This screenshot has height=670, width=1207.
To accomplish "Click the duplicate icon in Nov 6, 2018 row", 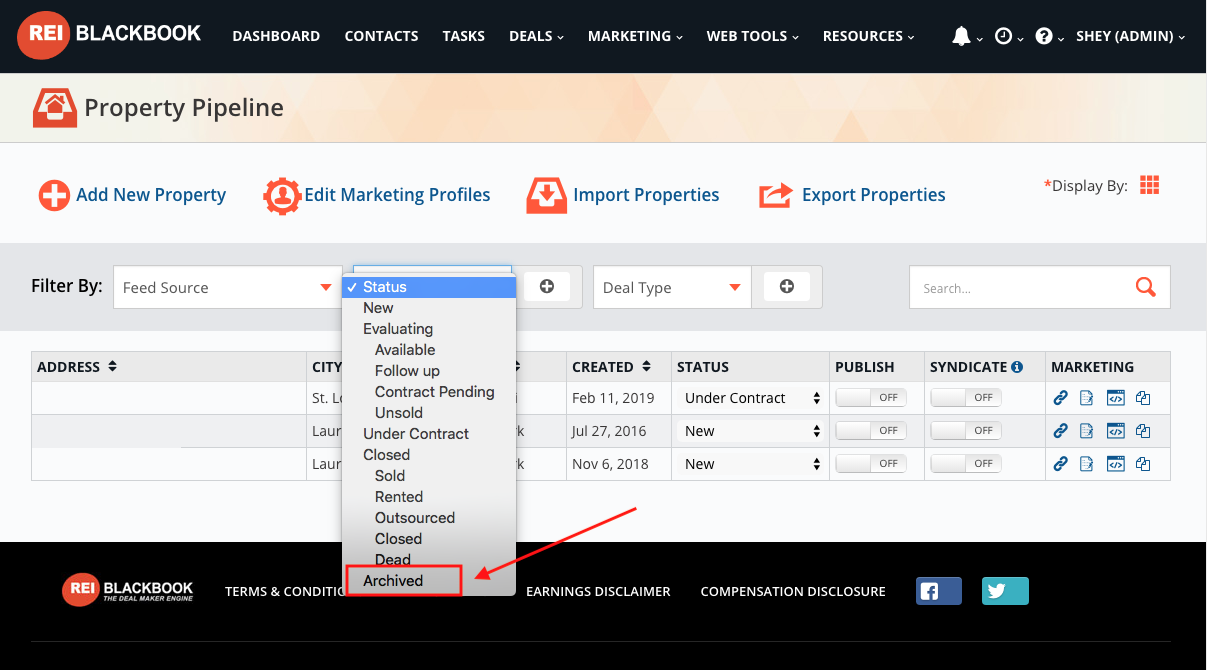I will point(1143,464).
